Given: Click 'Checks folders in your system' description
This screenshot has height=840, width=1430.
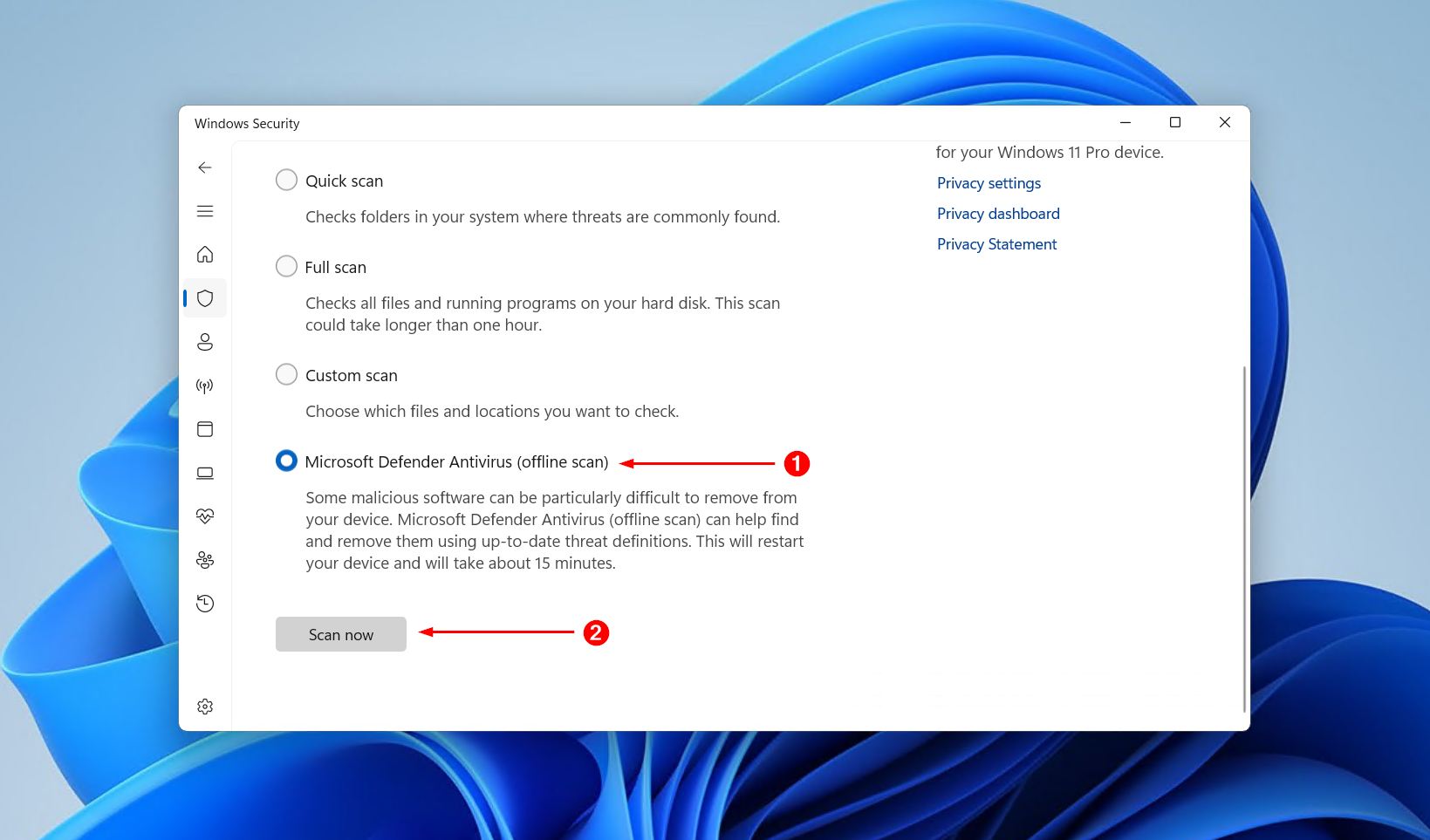Looking at the screenshot, I should 543,217.
